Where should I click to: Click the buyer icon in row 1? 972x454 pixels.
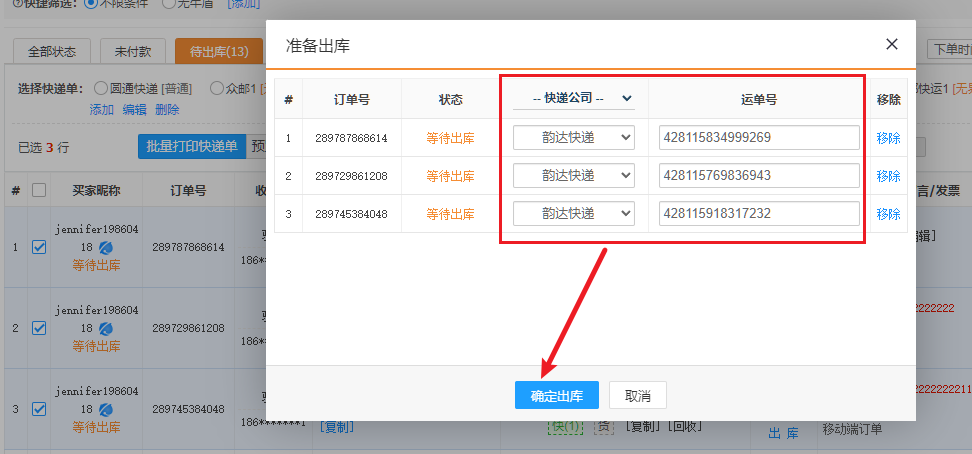pos(105,249)
